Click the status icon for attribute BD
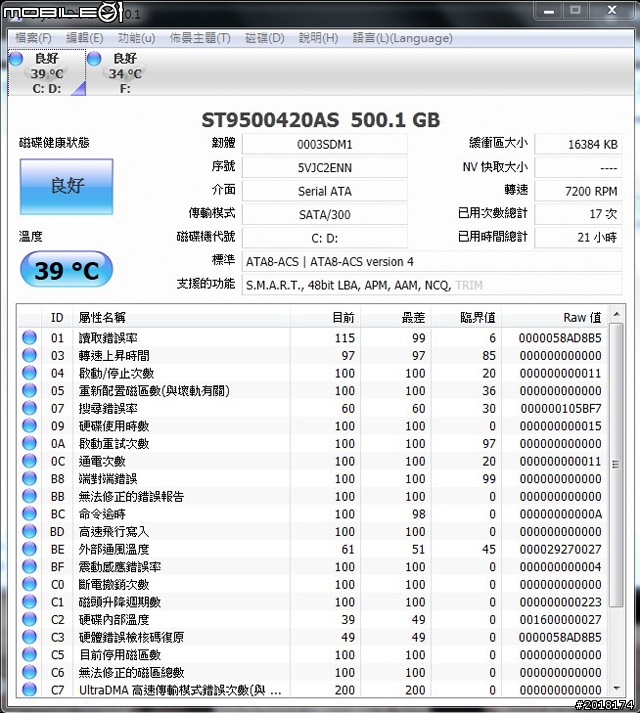 29,531
